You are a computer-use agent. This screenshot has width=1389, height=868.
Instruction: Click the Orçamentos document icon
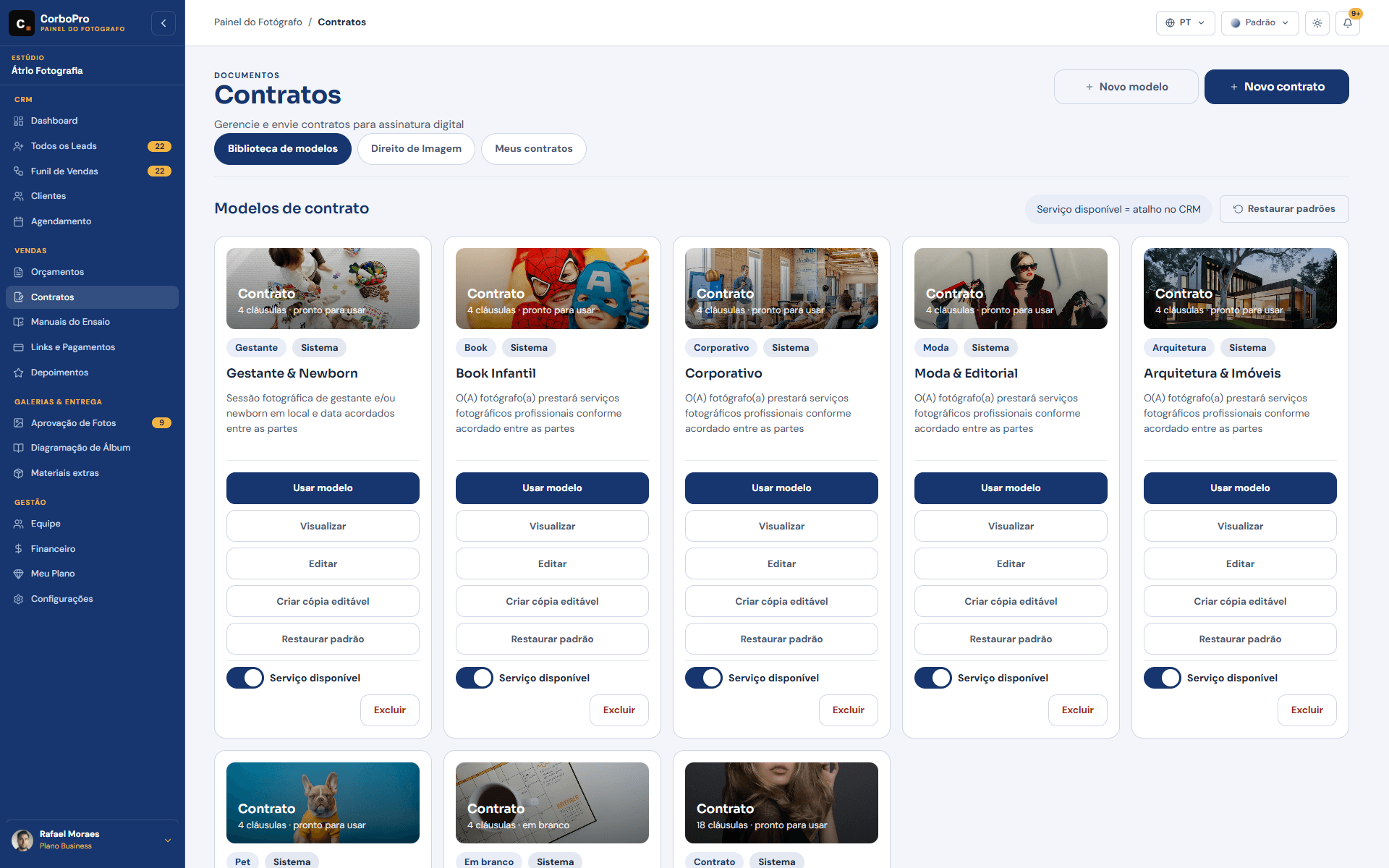click(19, 272)
